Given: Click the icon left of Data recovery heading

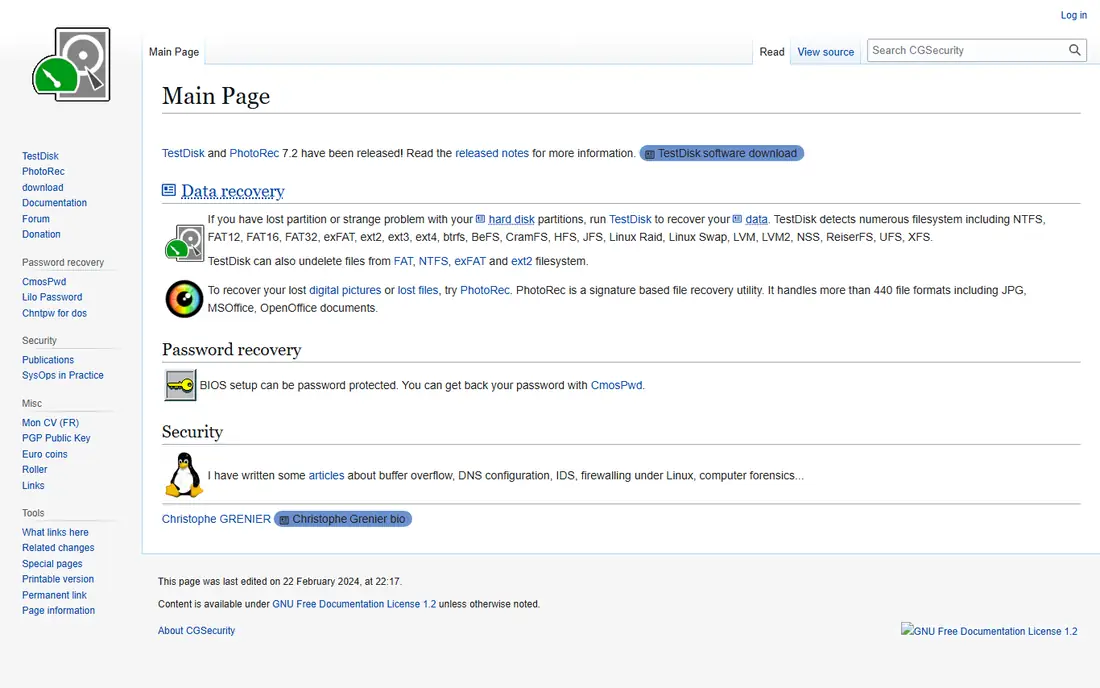Looking at the screenshot, I should click(x=169, y=190).
